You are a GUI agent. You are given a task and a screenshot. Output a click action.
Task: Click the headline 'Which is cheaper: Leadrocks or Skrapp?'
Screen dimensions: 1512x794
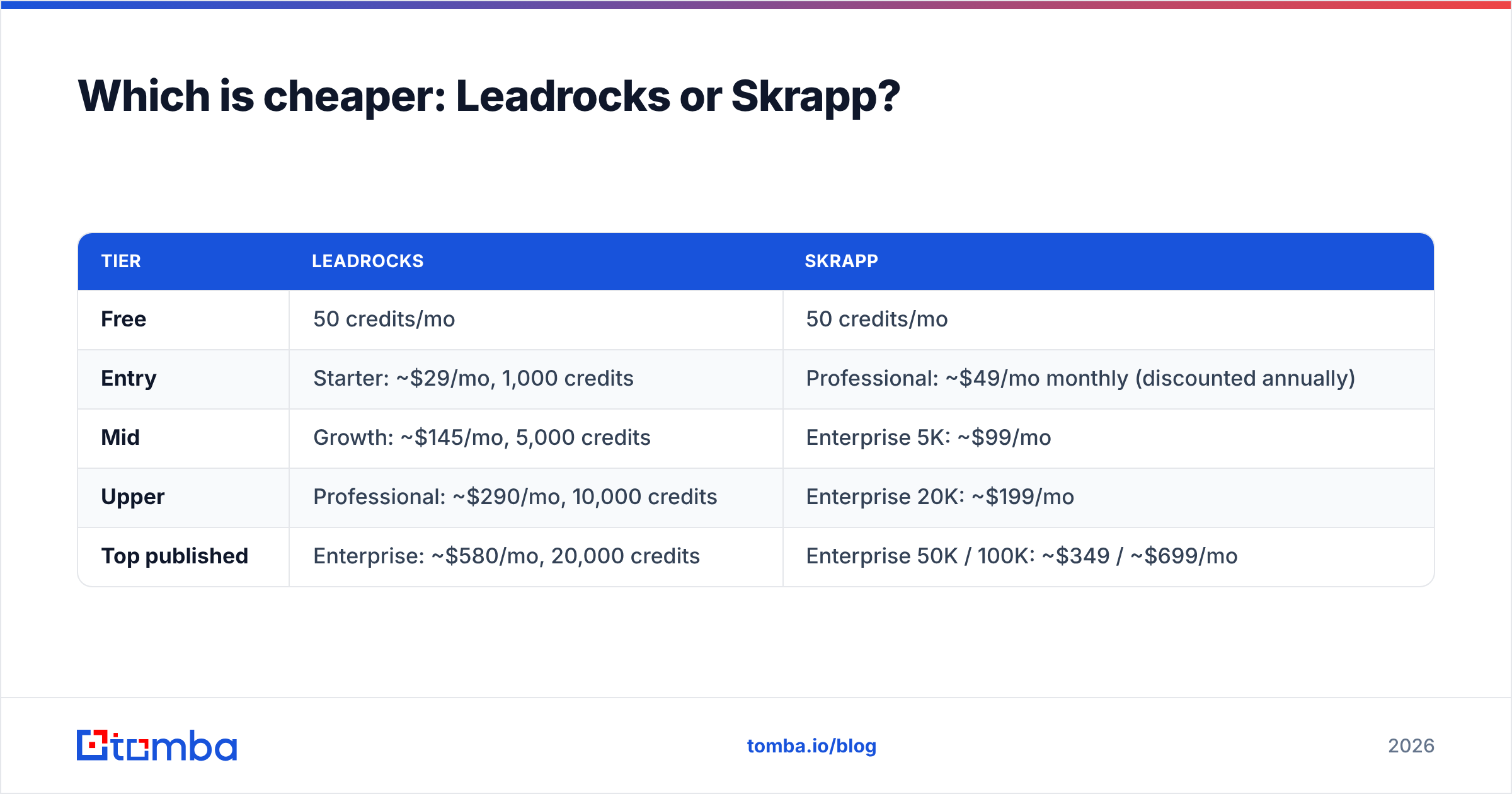pyautogui.click(x=489, y=96)
